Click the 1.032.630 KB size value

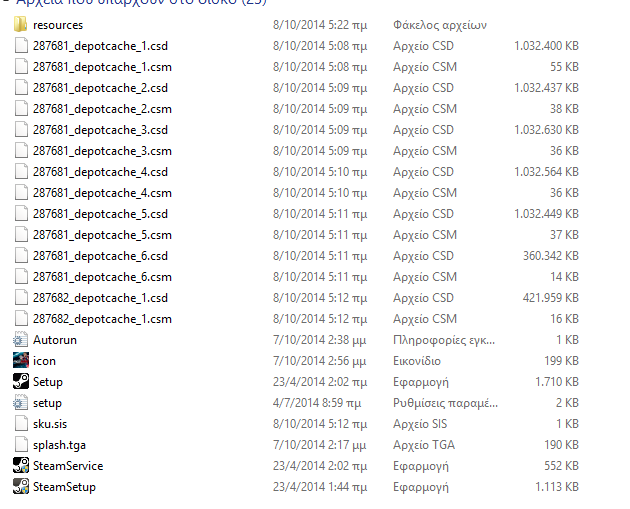pos(546,130)
